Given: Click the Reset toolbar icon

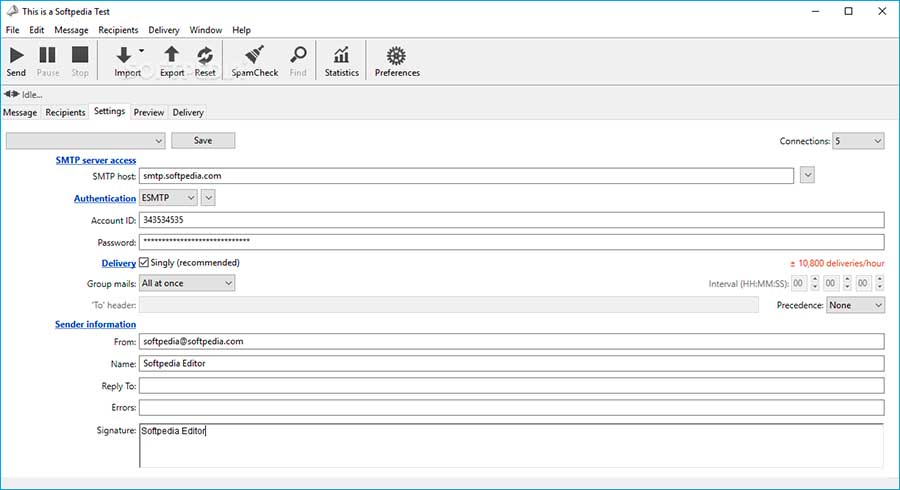Looking at the screenshot, I should (205, 58).
